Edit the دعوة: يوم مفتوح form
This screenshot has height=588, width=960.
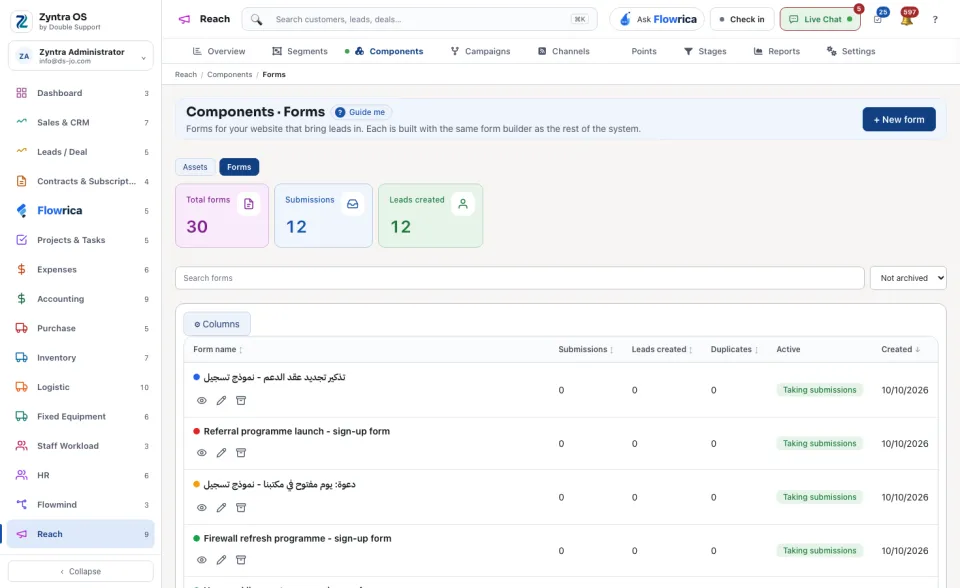221,508
